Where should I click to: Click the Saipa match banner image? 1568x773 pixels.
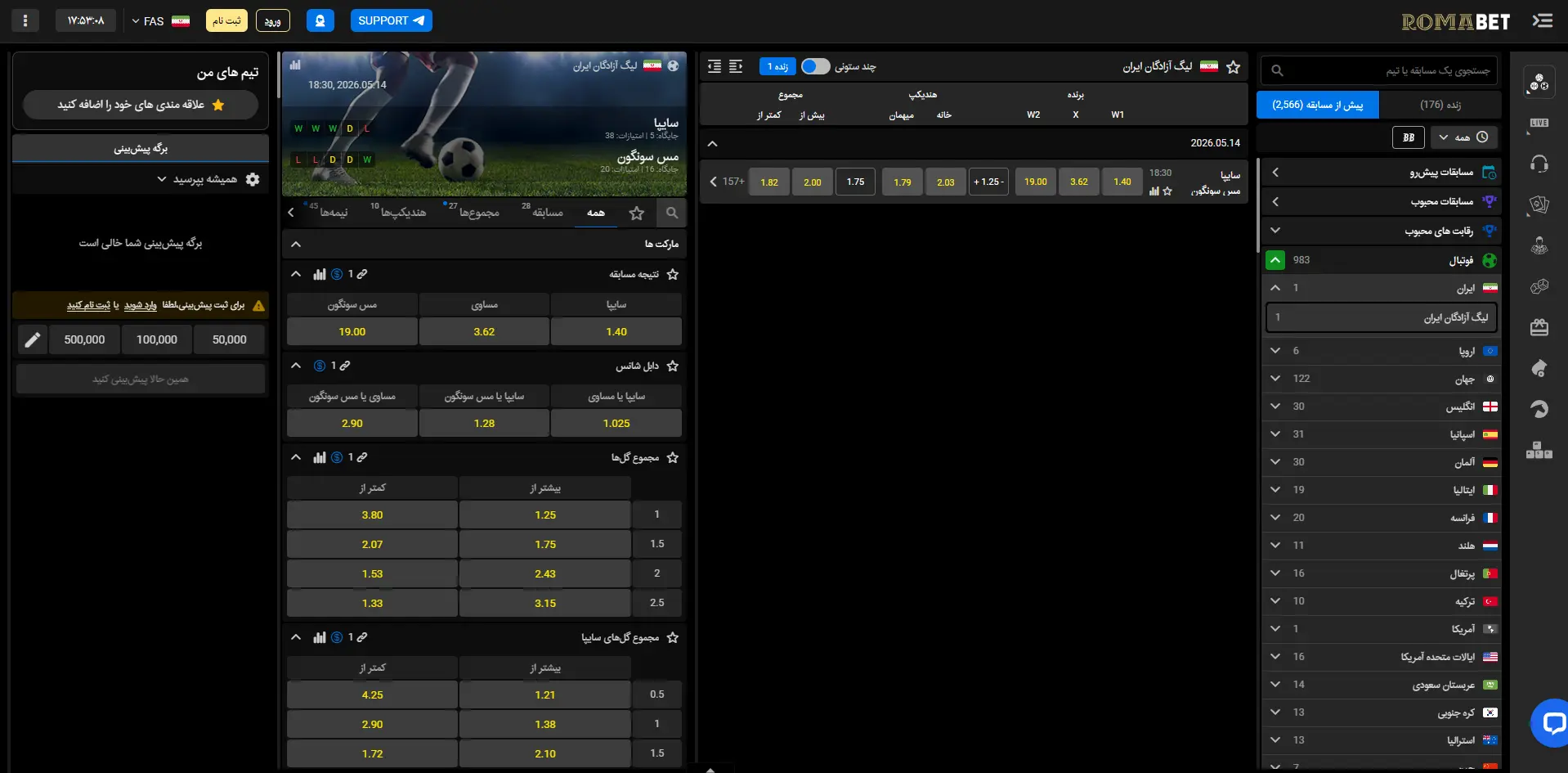[484, 124]
